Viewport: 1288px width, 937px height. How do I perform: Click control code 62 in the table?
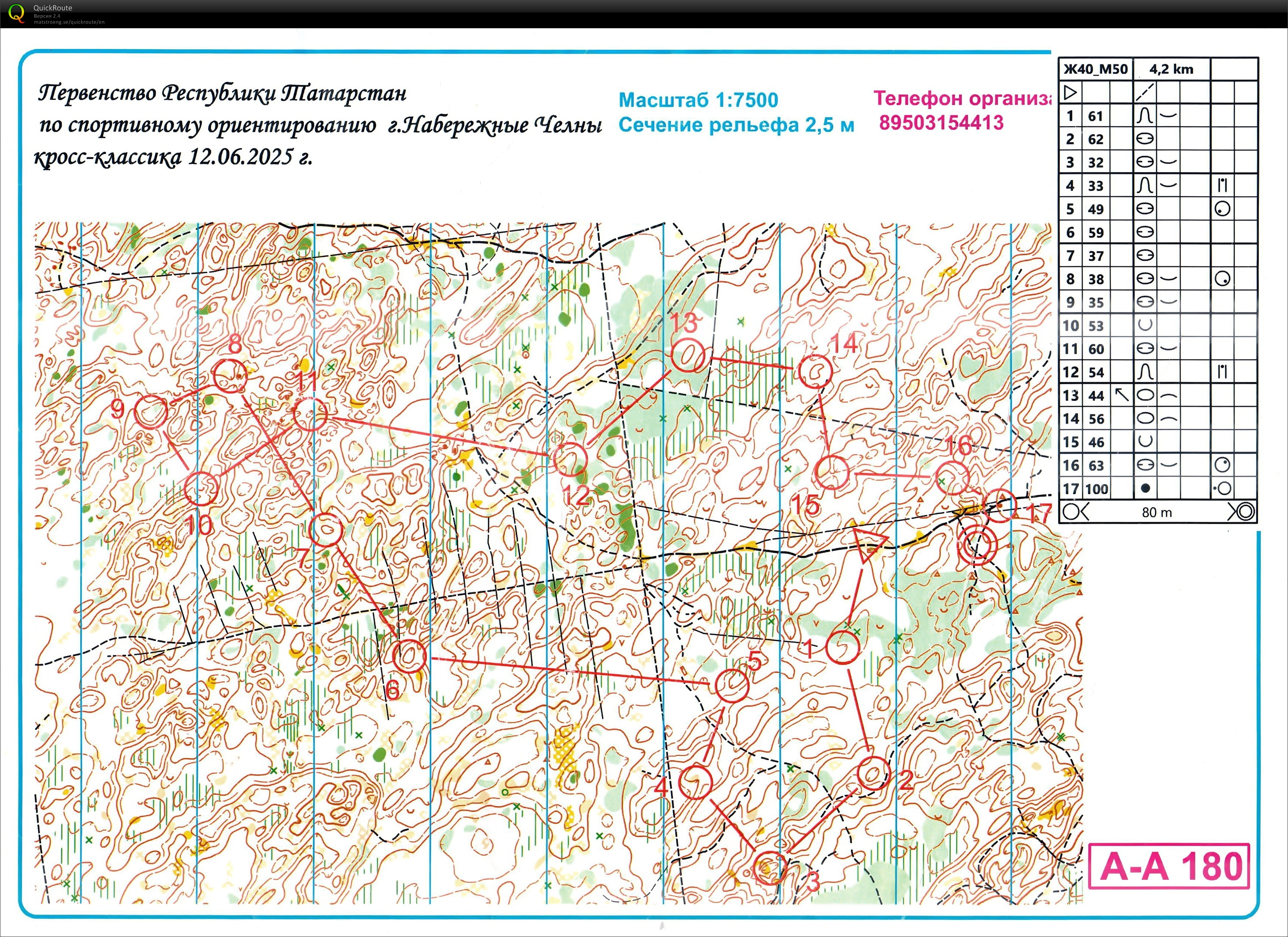tap(1095, 140)
